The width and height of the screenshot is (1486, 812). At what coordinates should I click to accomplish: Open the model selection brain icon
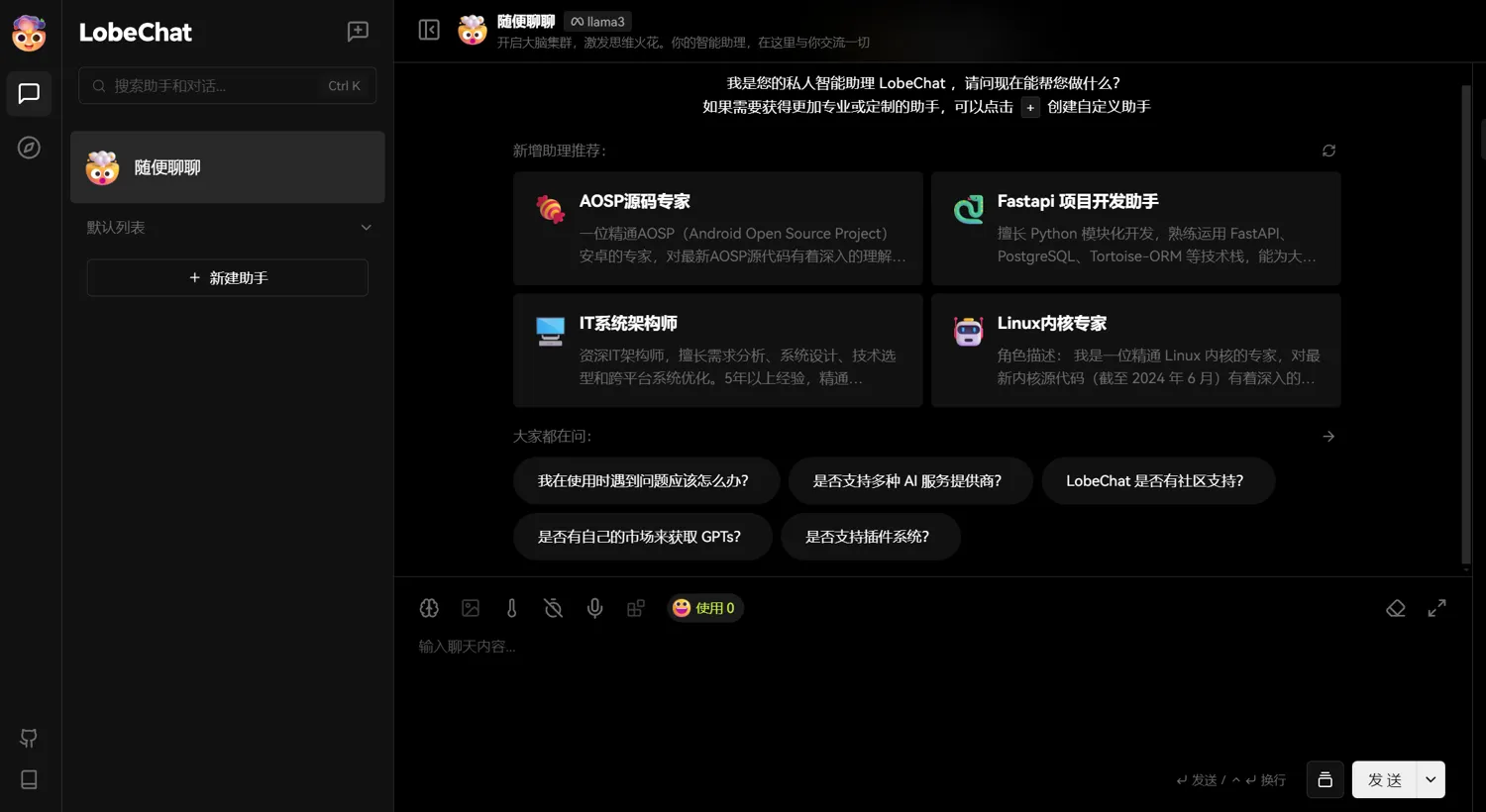[x=429, y=608]
